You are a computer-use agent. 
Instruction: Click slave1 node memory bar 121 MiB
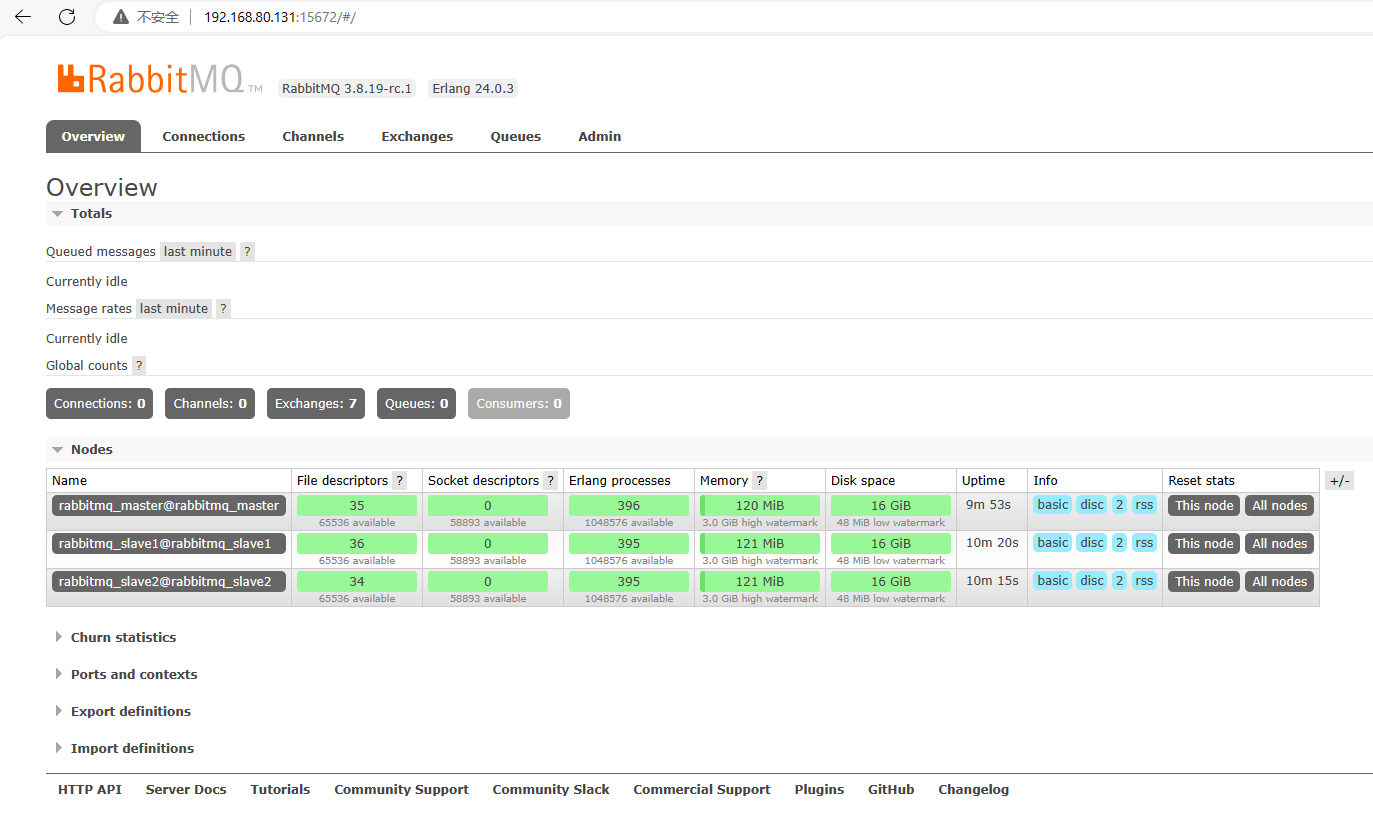coord(760,544)
